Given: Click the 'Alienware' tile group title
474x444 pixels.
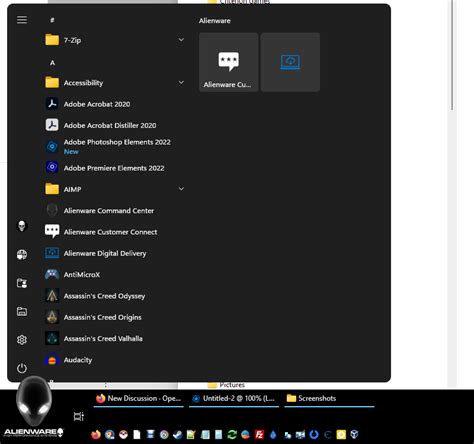Looking at the screenshot, I should point(215,21).
